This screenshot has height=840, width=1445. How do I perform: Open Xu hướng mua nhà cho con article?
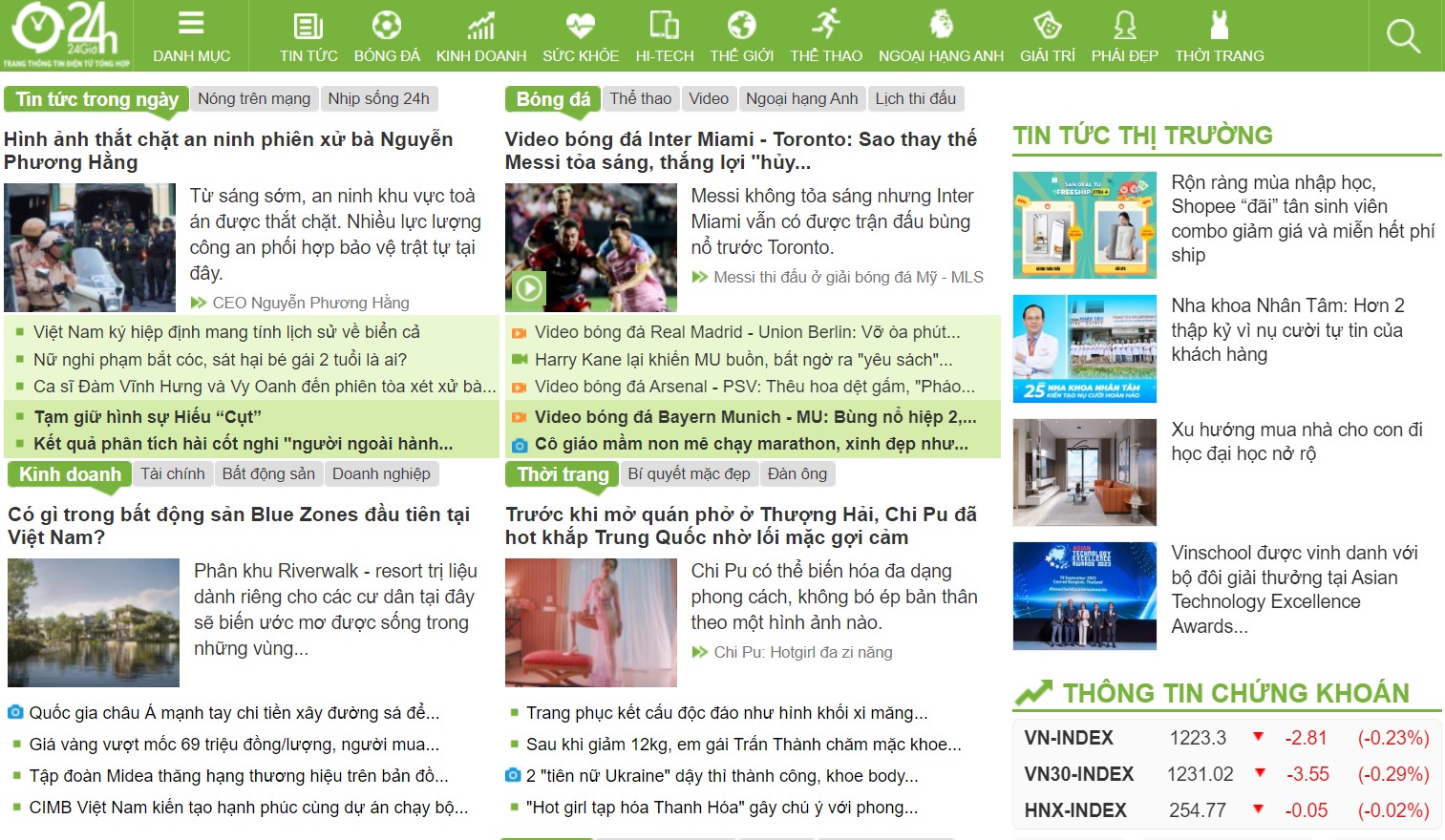1297,442
